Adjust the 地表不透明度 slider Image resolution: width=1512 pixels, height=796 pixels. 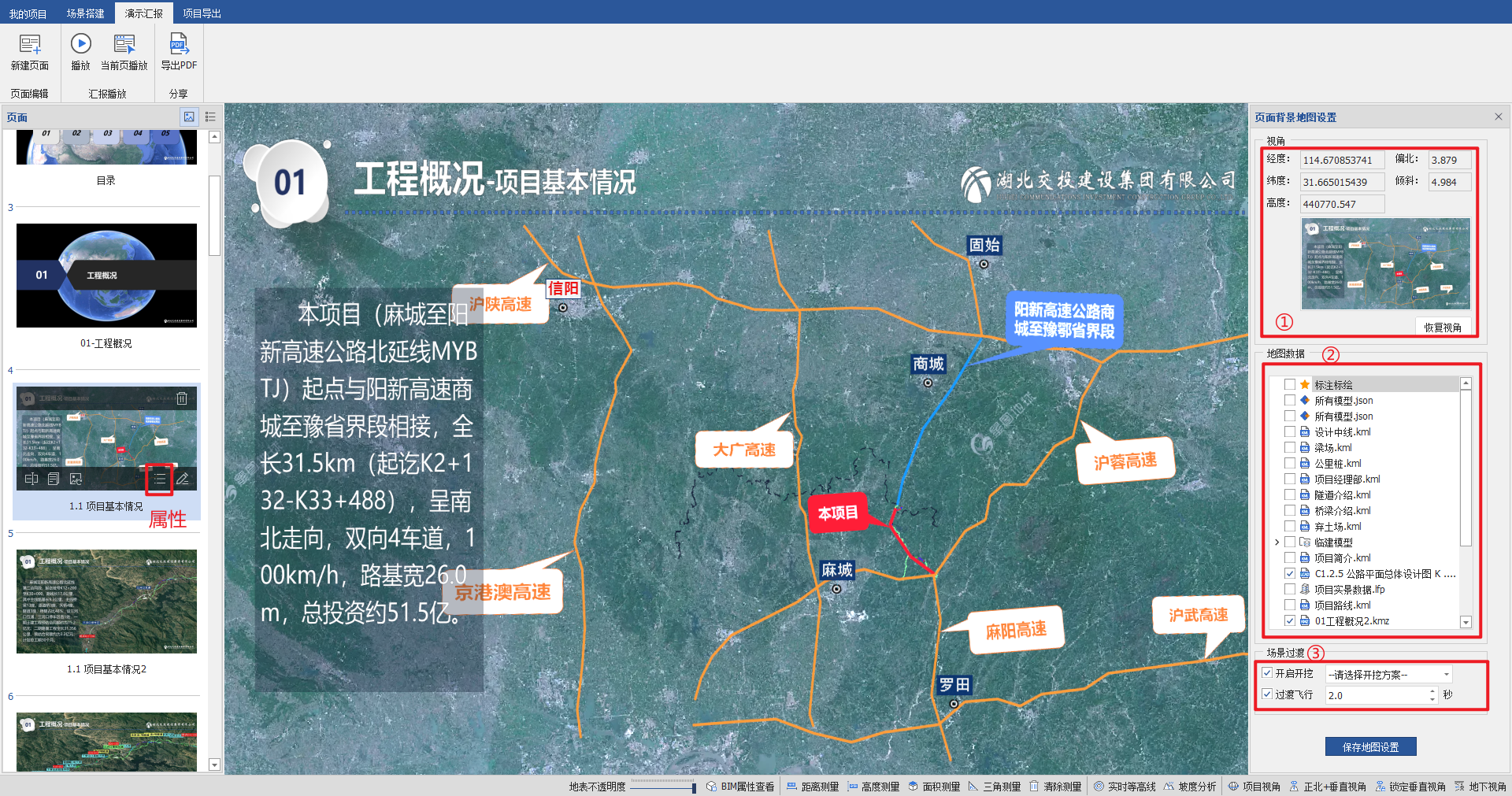pos(693,787)
